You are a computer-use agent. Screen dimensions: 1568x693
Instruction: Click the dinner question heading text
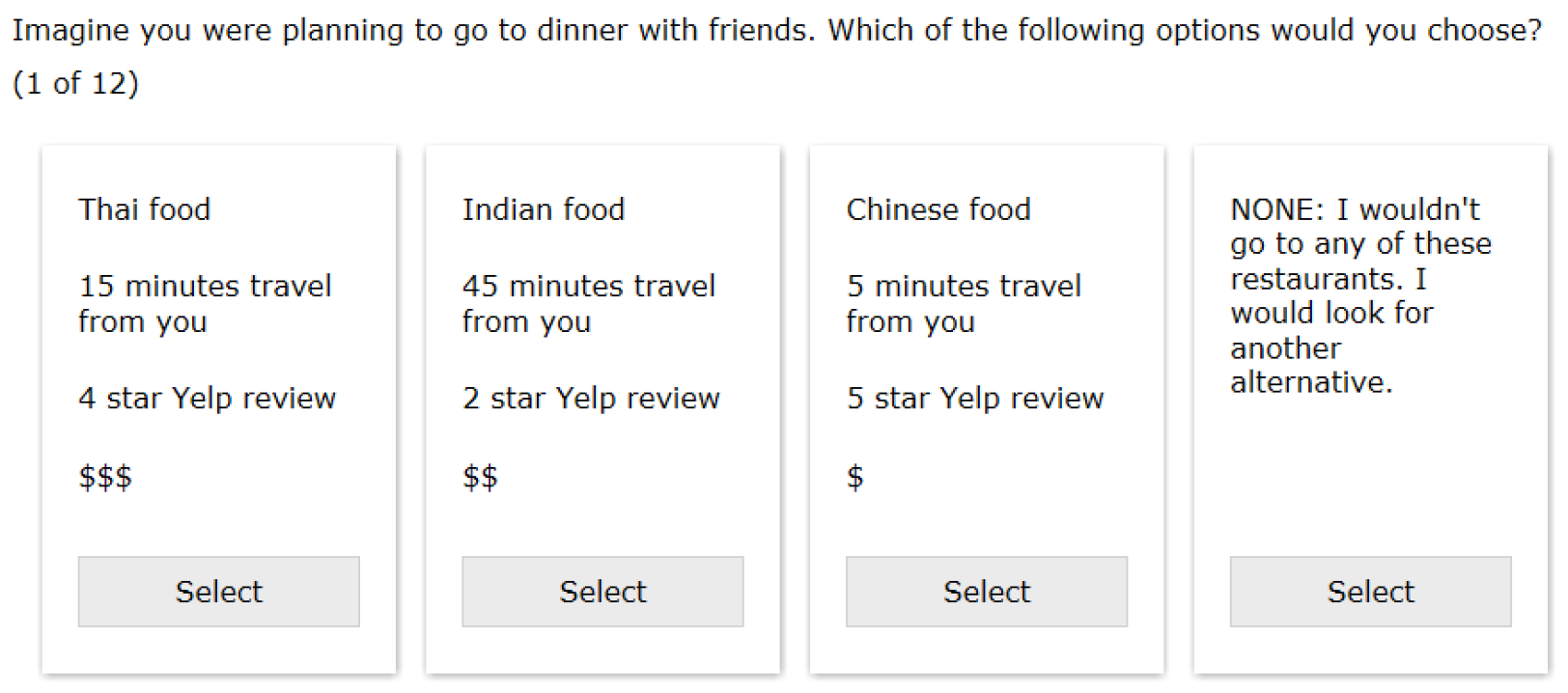click(x=775, y=31)
